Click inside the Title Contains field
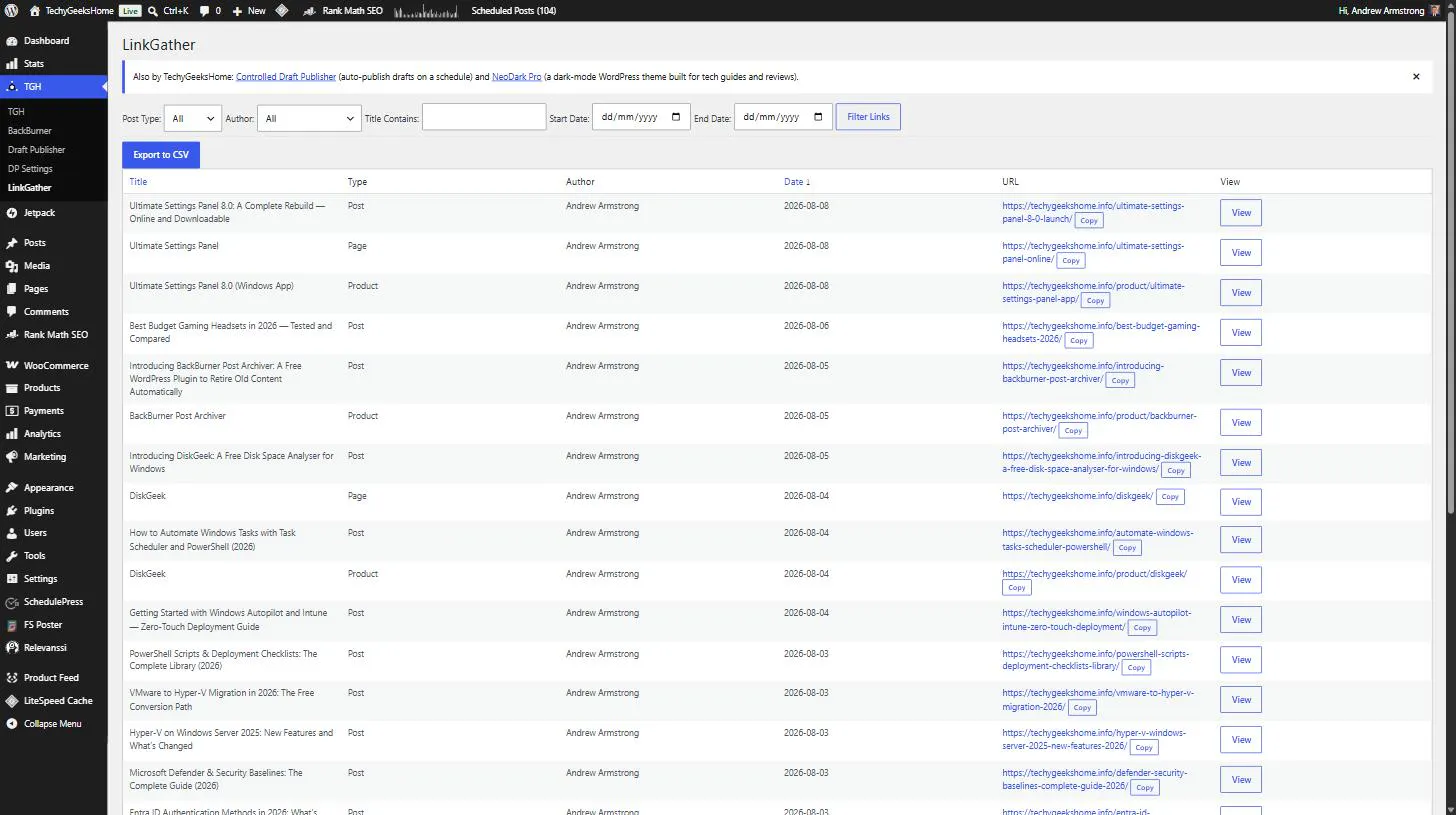The image size is (1456, 815). [484, 118]
